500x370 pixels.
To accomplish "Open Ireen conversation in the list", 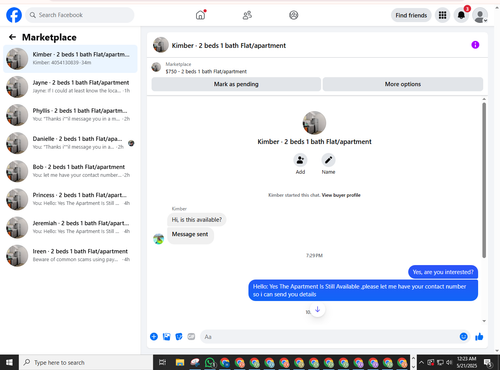I will point(70,255).
